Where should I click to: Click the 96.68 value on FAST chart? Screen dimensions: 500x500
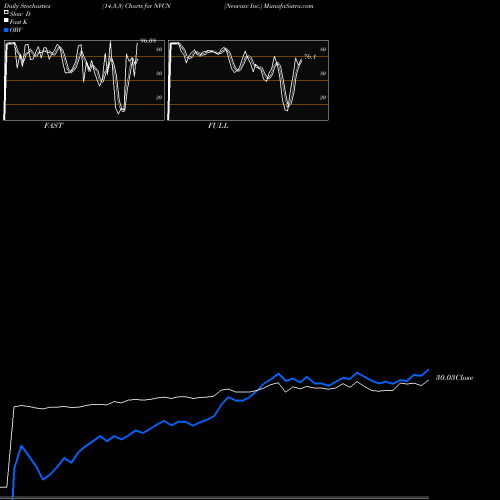tap(148, 41)
